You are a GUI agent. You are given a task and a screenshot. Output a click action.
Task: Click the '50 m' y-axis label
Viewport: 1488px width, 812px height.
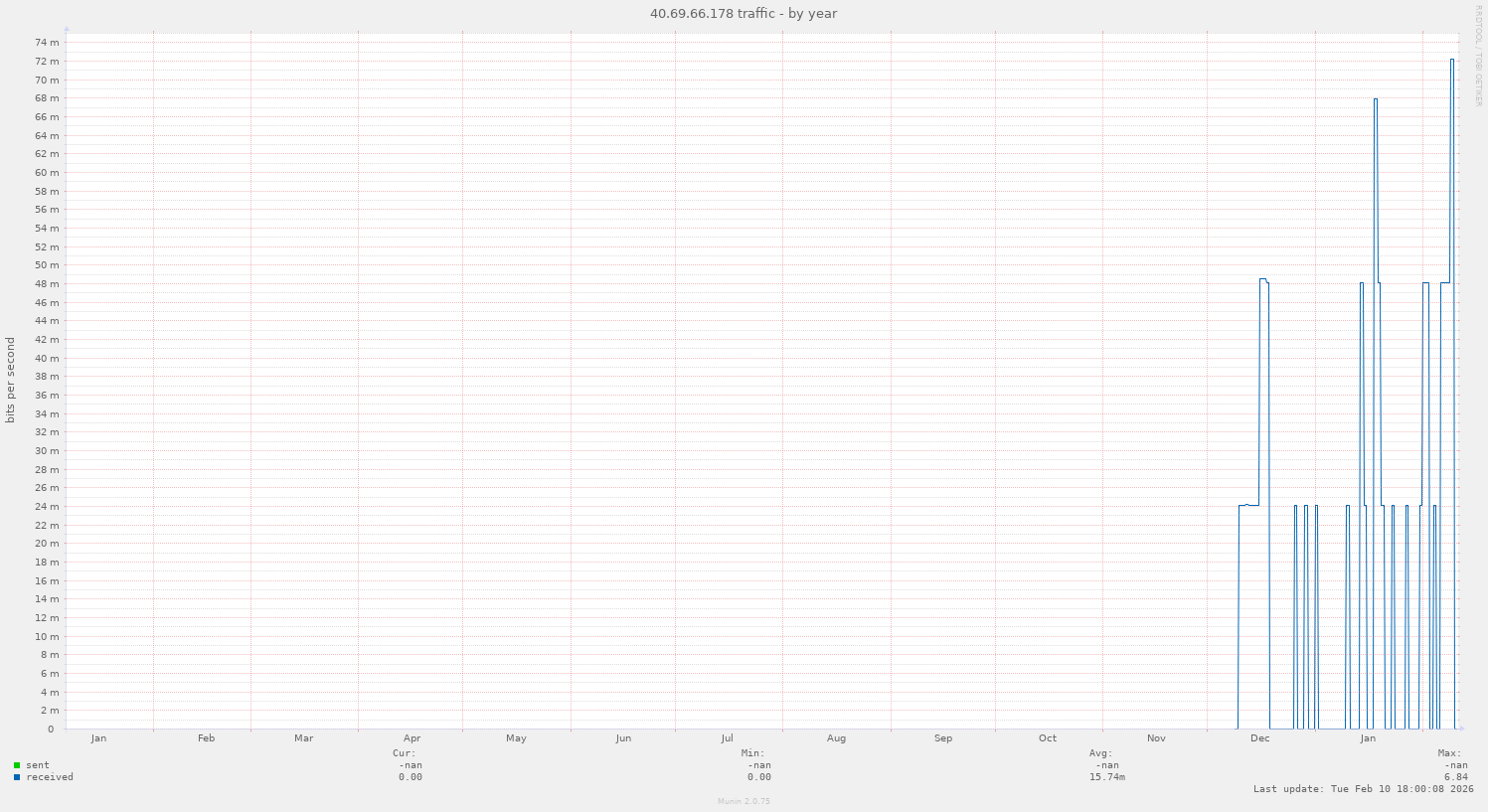coord(47,265)
